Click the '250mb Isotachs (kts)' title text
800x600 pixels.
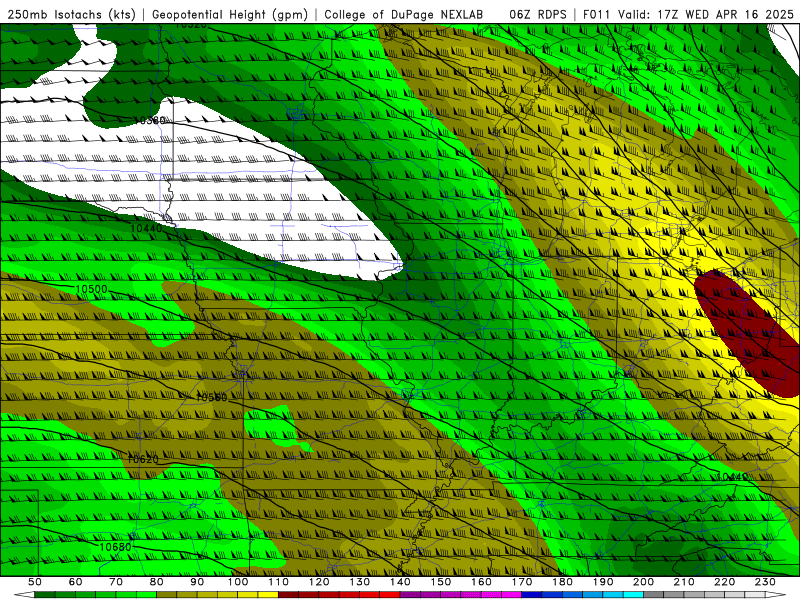tap(71, 14)
